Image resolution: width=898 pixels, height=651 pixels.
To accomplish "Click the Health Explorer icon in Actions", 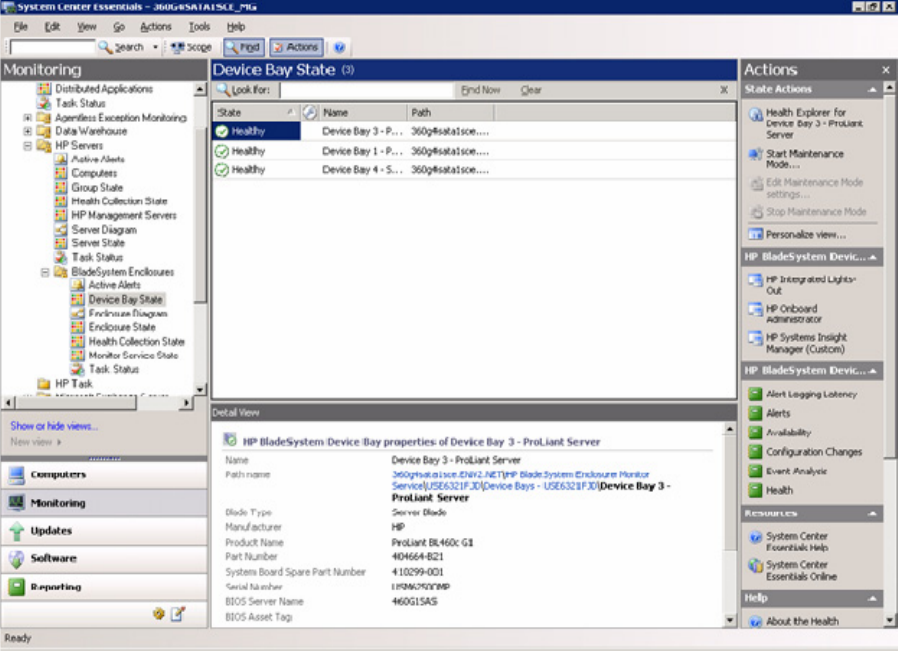I will pos(756,114).
